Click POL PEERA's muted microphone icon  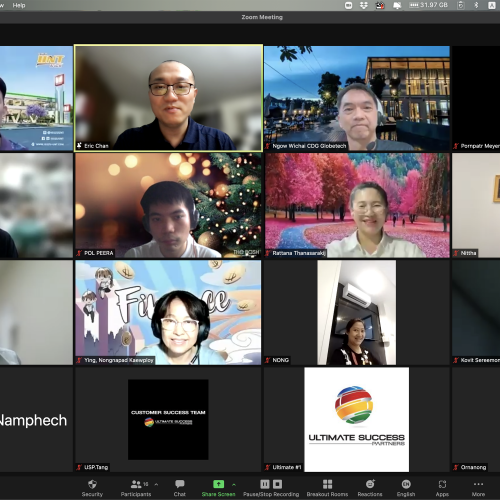(x=79, y=253)
